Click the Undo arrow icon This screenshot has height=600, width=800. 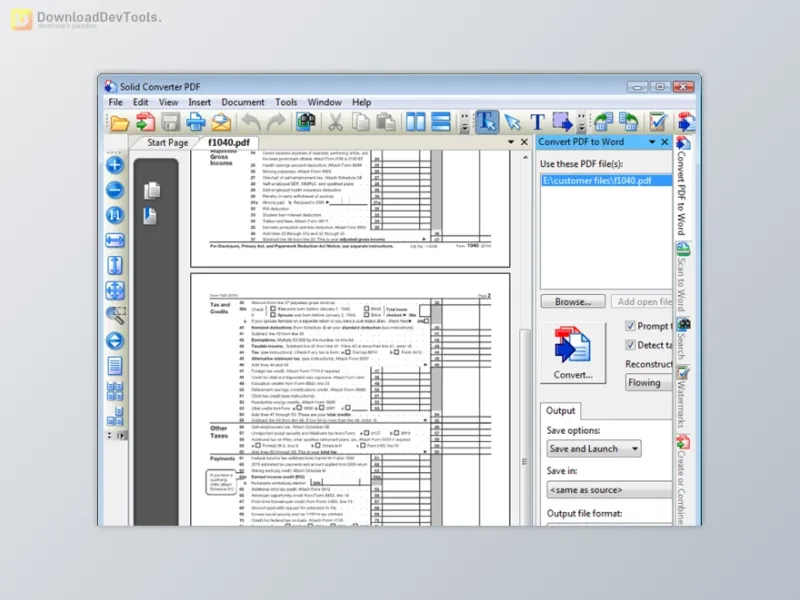251,122
